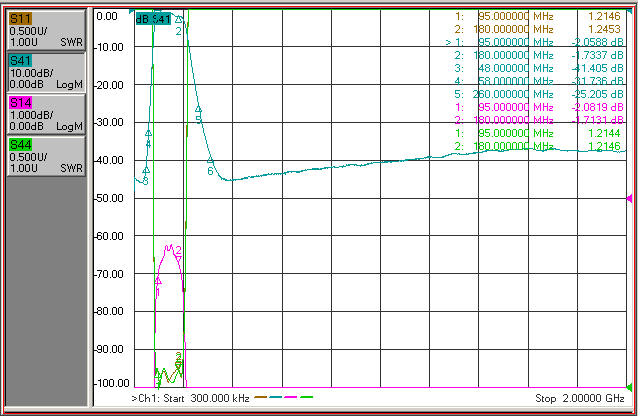The image size is (638, 416).
Task: Click magenta S14 marker 2
Action: [178, 258]
